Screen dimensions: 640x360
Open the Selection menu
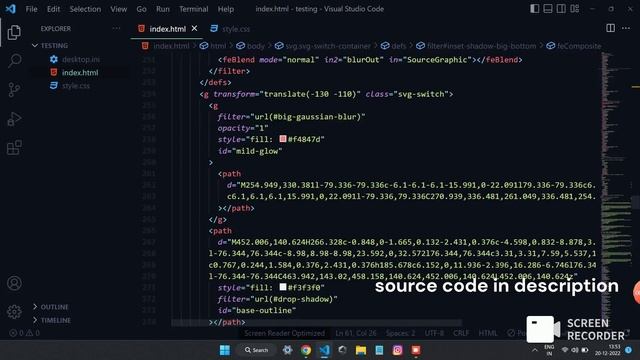pyautogui.click(x=85, y=9)
